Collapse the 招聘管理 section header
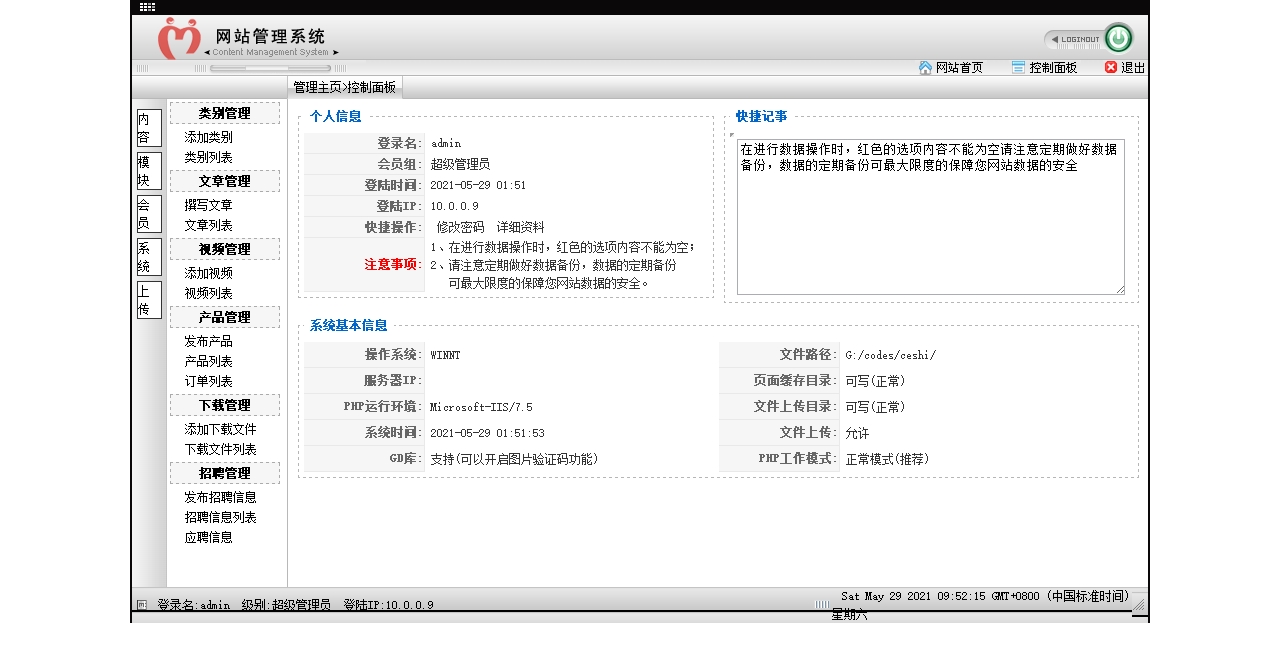The image size is (1280, 648). pos(225,473)
